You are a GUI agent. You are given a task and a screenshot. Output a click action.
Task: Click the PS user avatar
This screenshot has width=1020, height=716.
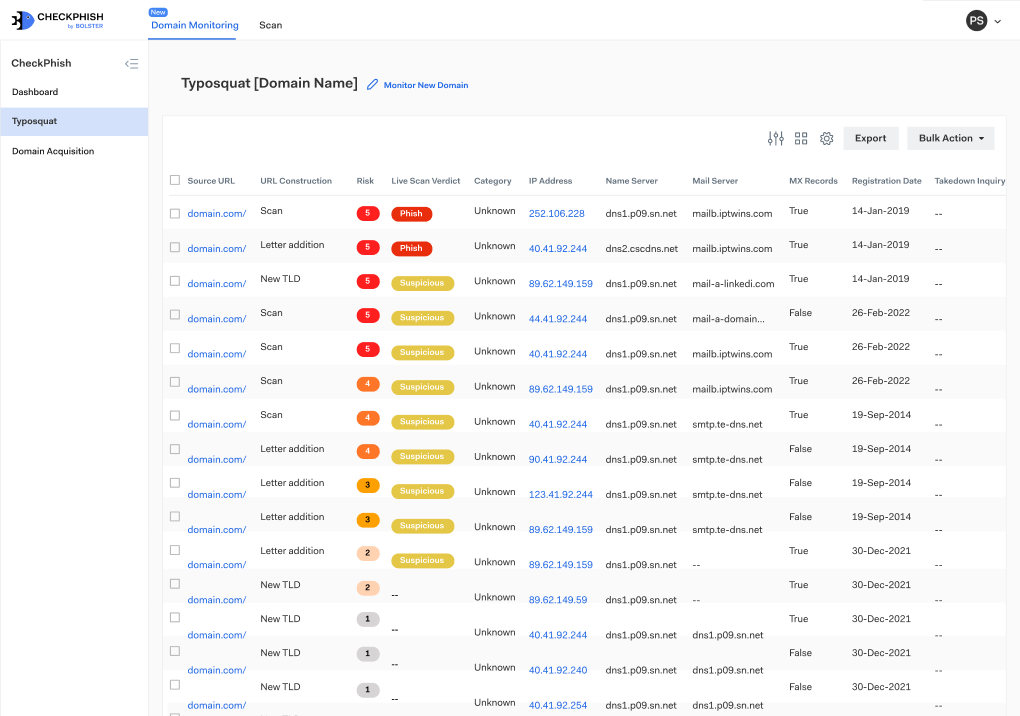click(976, 21)
